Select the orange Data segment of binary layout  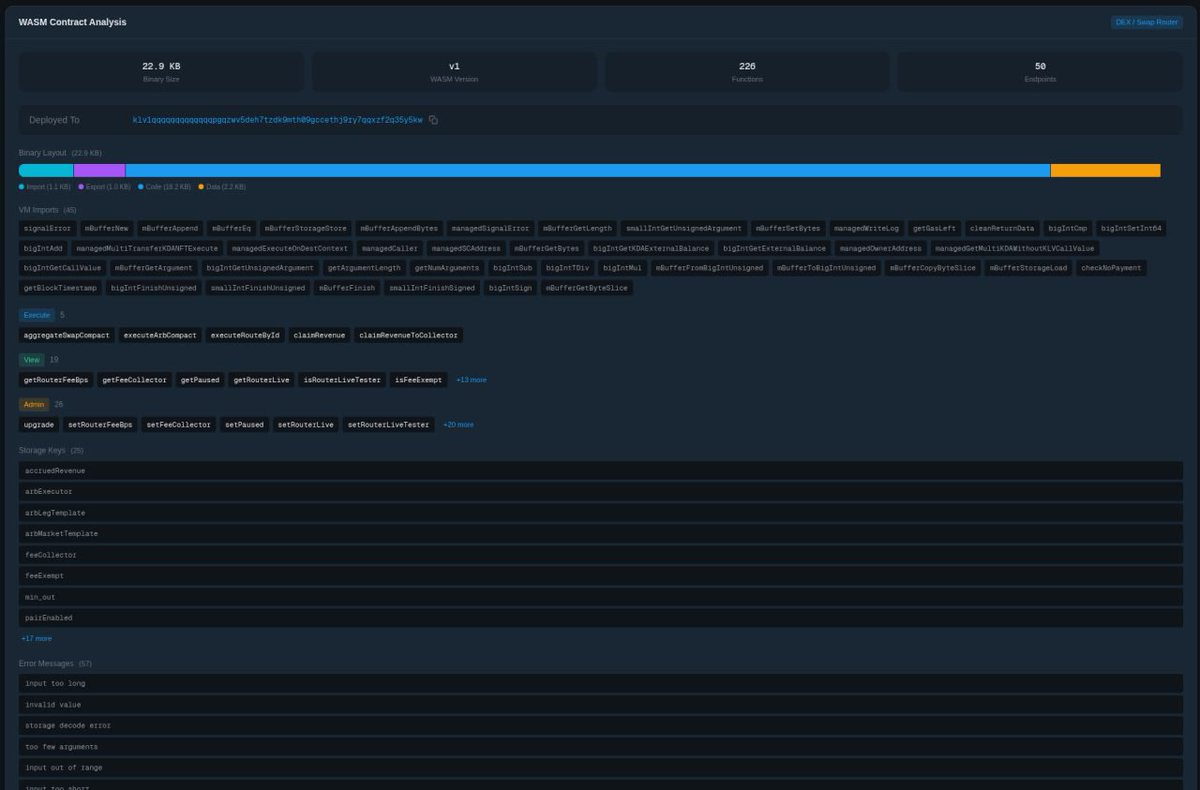[x=1105, y=170]
